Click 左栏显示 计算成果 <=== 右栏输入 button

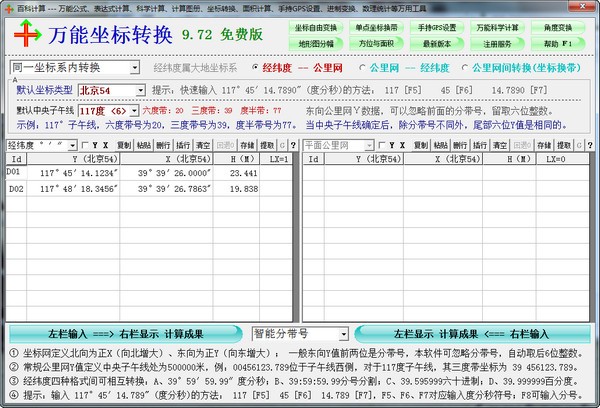[473, 334]
